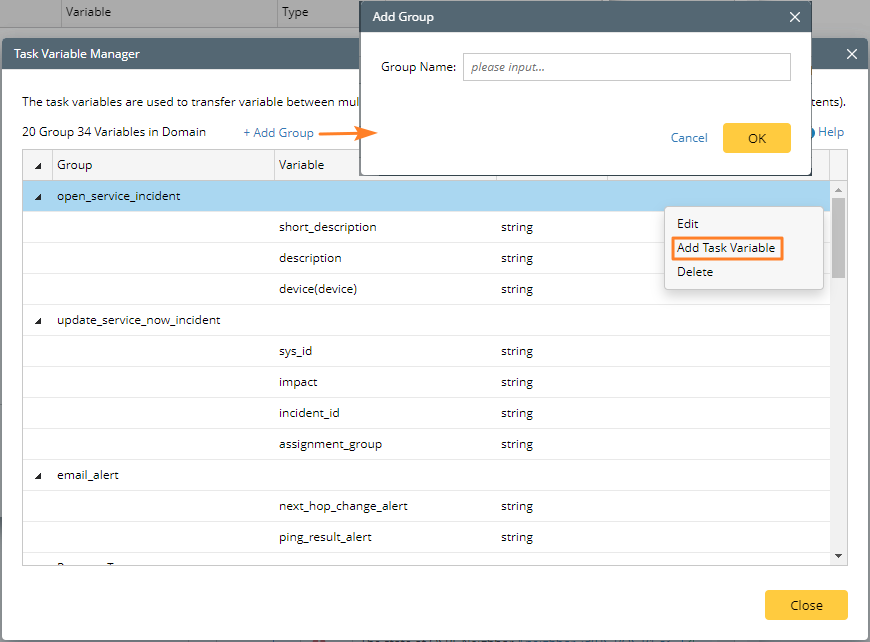870x642 pixels.
Task: Choose Edit from the context menu
Action: (688, 224)
